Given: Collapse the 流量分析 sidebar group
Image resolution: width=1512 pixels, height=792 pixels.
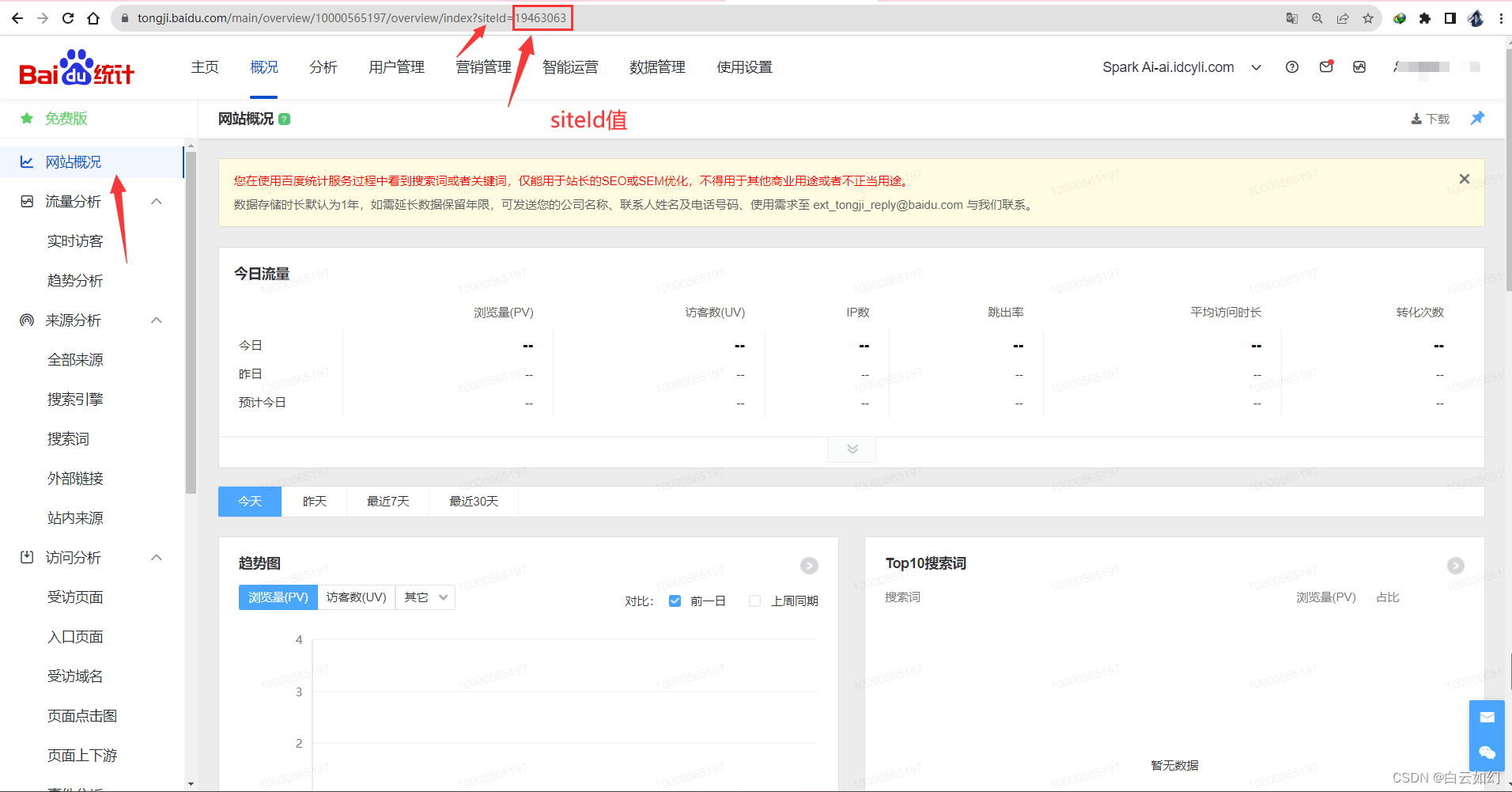Looking at the screenshot, I should 157,202.
